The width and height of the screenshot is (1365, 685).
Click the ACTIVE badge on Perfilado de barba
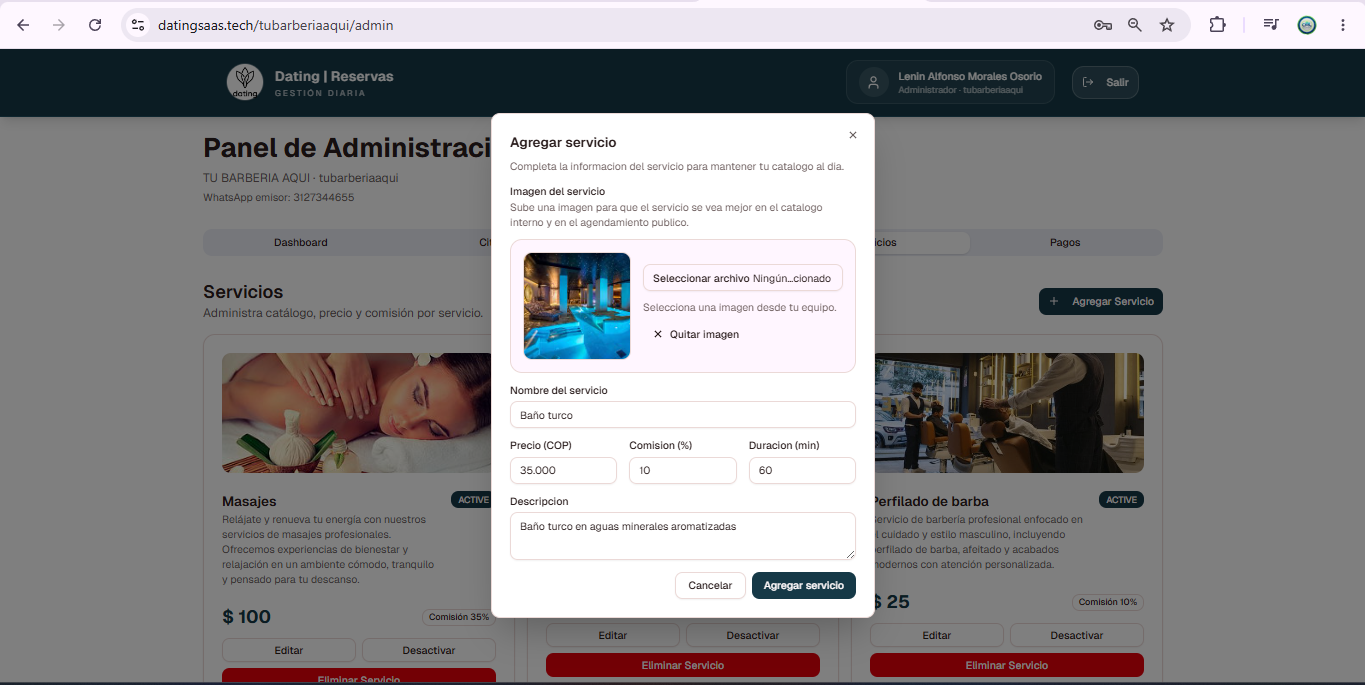[1121, 500]
